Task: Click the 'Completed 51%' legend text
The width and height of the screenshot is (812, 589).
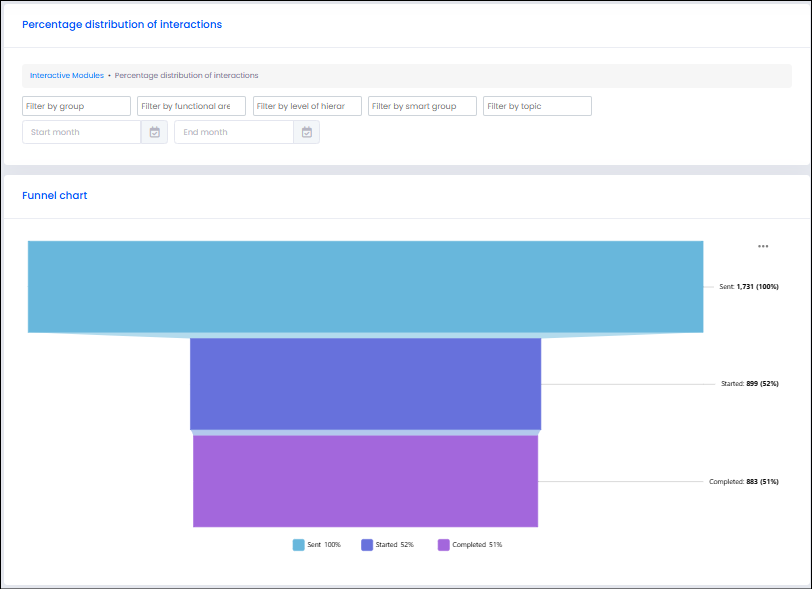Action: tap(477, 544)
